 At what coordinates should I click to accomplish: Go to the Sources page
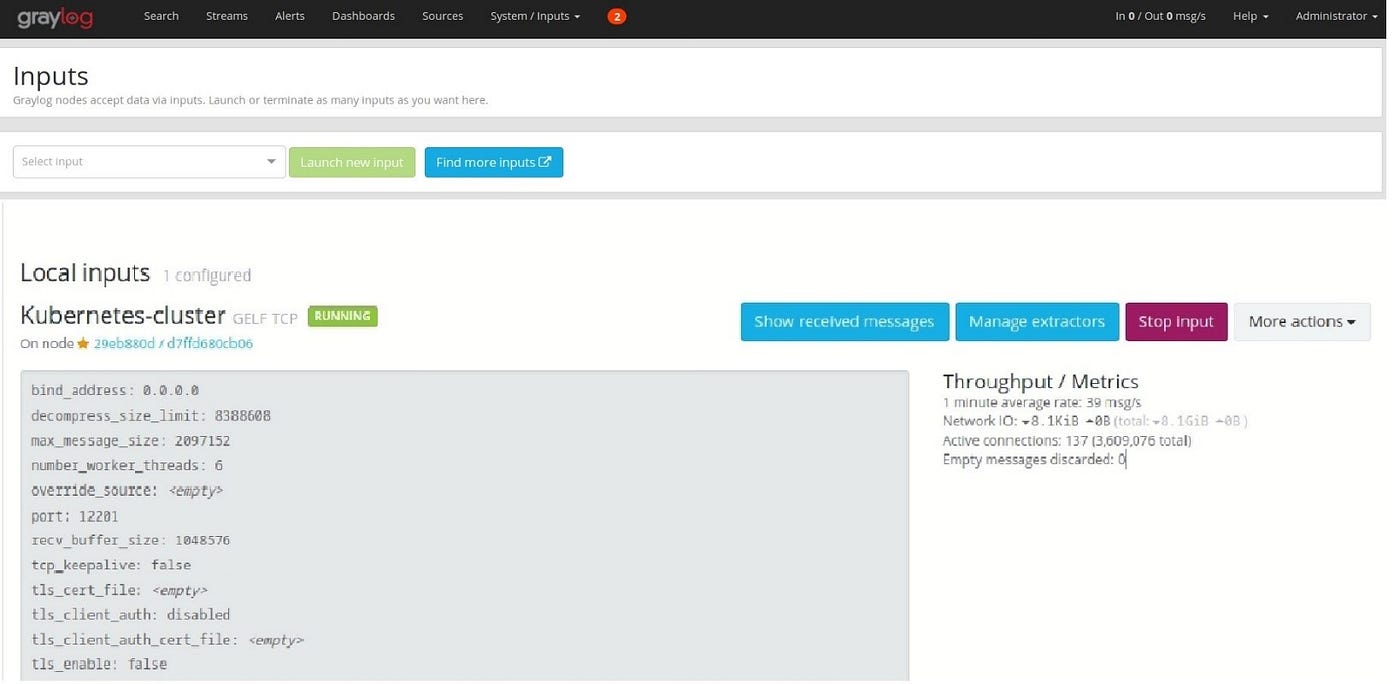(x=442, y=16)
